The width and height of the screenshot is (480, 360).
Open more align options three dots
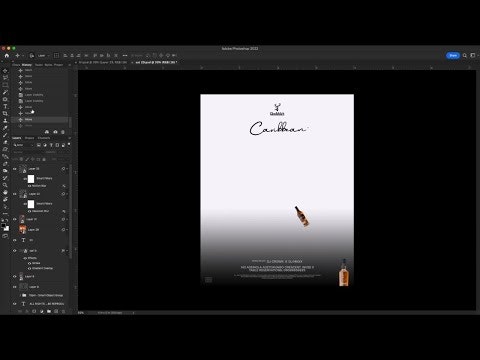click(x=125, y=55)
